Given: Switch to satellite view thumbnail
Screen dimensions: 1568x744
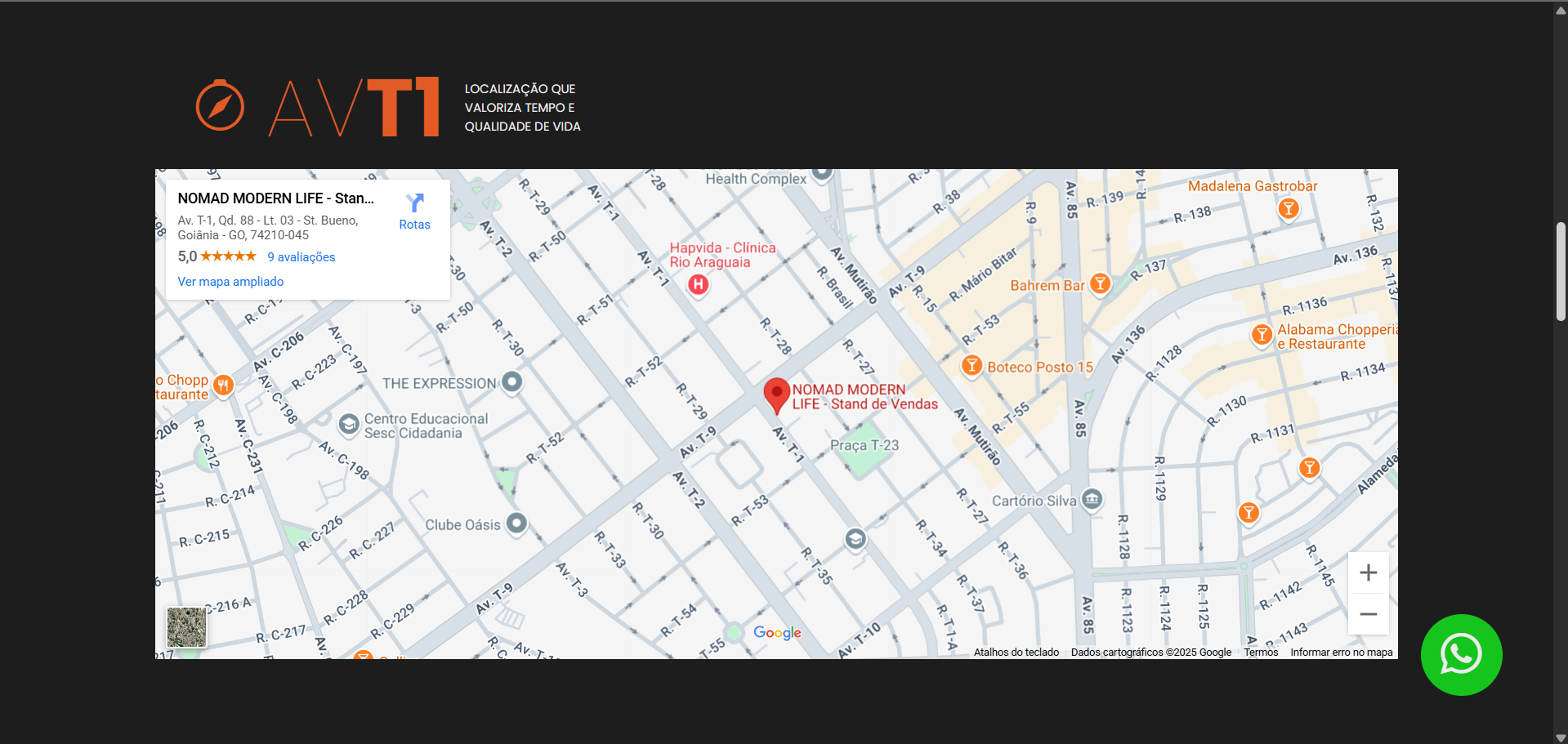Looking at the screenshot, I should point(186,627).
